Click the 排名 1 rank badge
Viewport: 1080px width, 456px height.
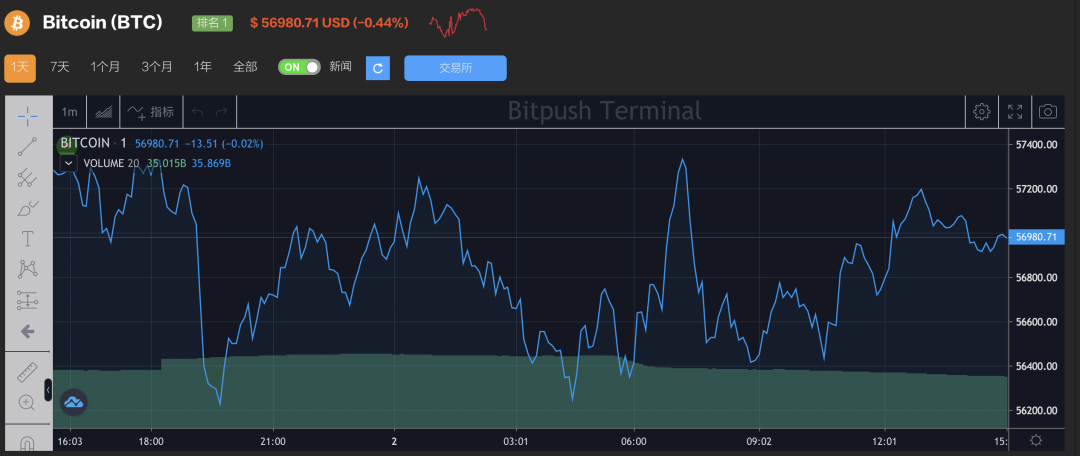click(x=212, y=23)
